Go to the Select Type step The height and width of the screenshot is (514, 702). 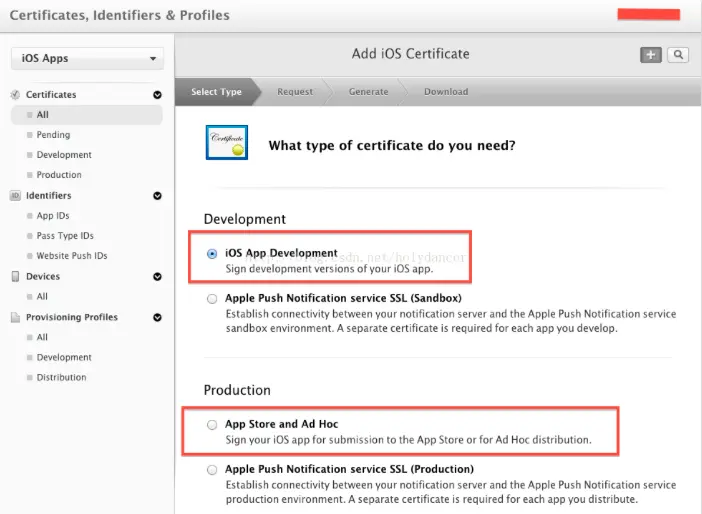[216, 92]
